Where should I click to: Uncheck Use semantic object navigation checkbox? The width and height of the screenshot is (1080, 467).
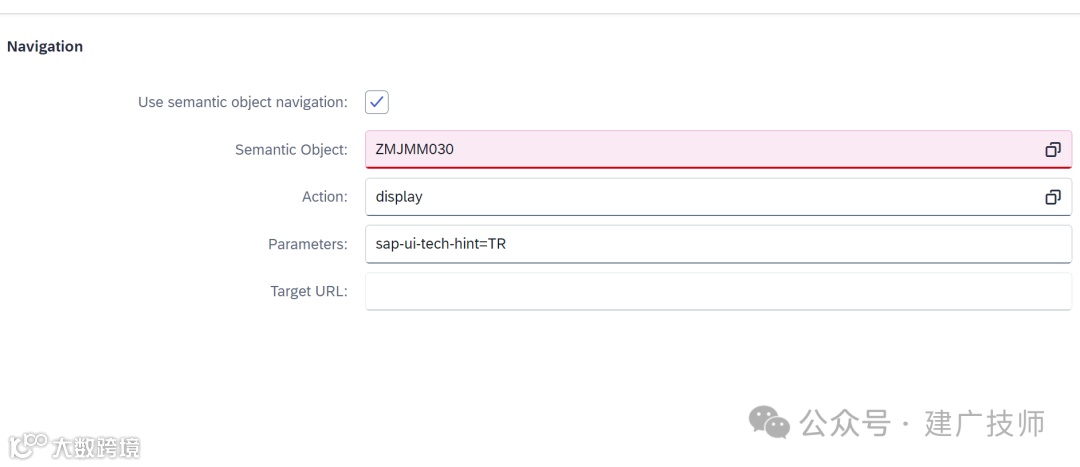(x=377, y=102)
